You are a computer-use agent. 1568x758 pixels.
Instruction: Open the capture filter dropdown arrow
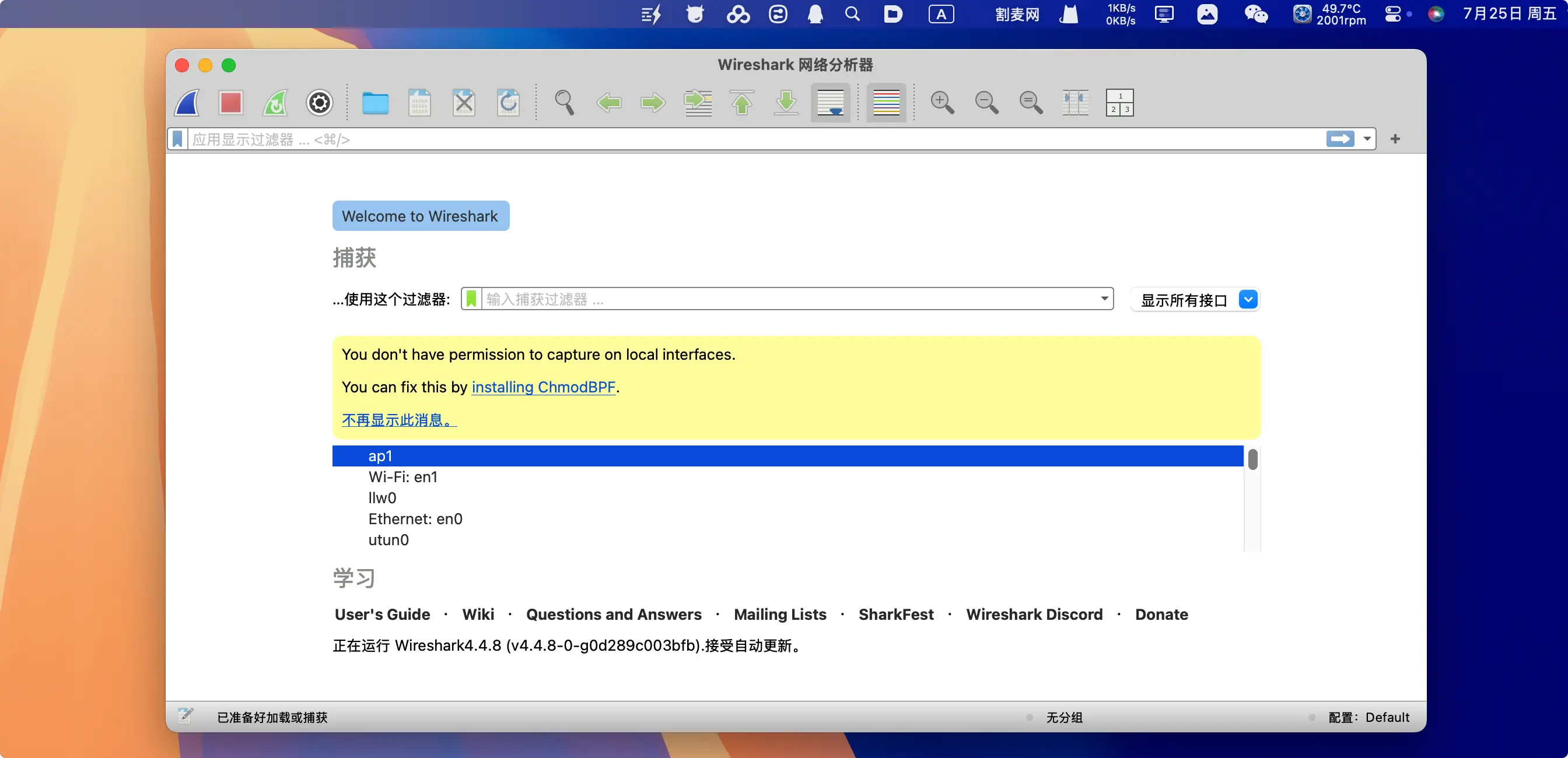point(1104,299)
